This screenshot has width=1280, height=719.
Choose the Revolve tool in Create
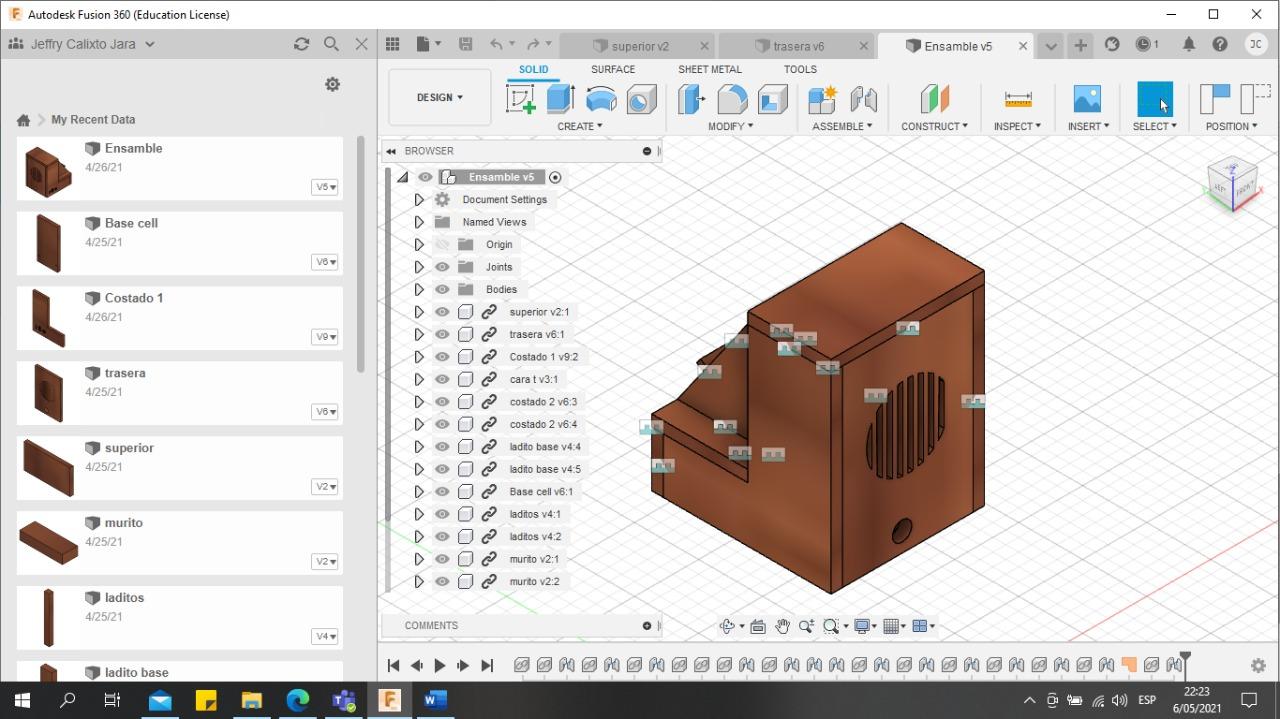click(601, 99)
